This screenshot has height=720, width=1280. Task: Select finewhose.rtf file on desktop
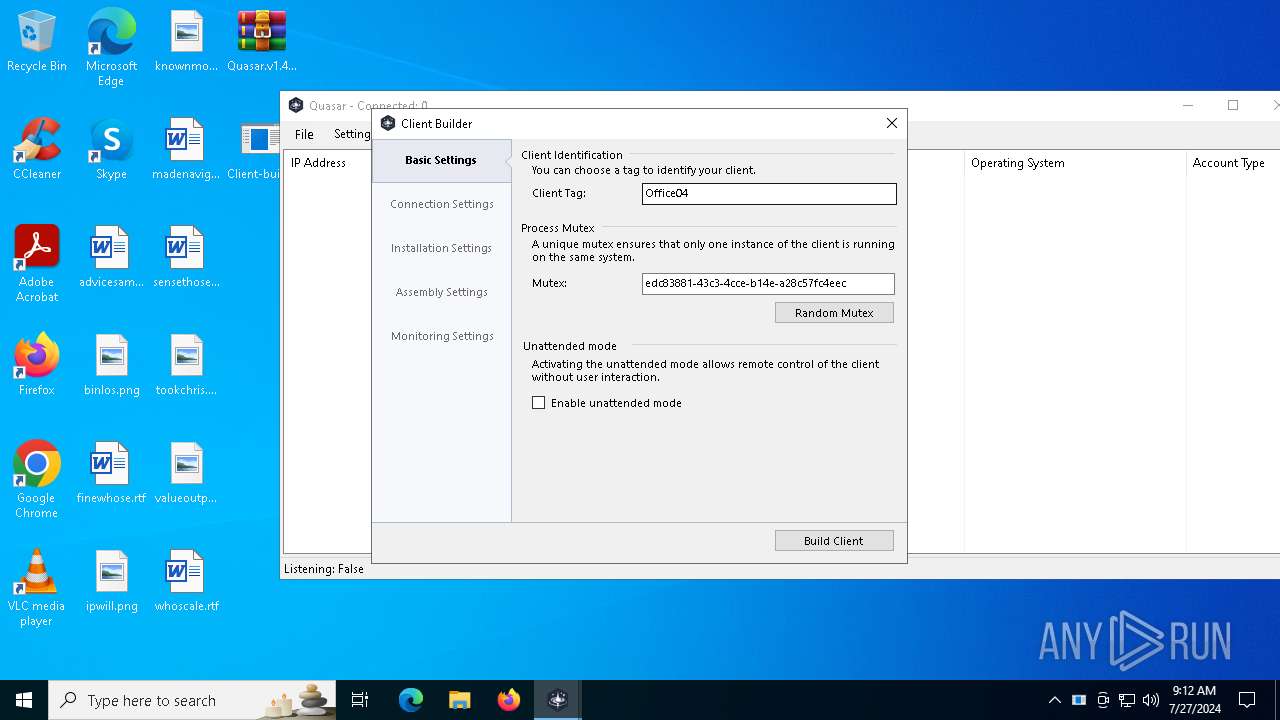coord(111,474)
